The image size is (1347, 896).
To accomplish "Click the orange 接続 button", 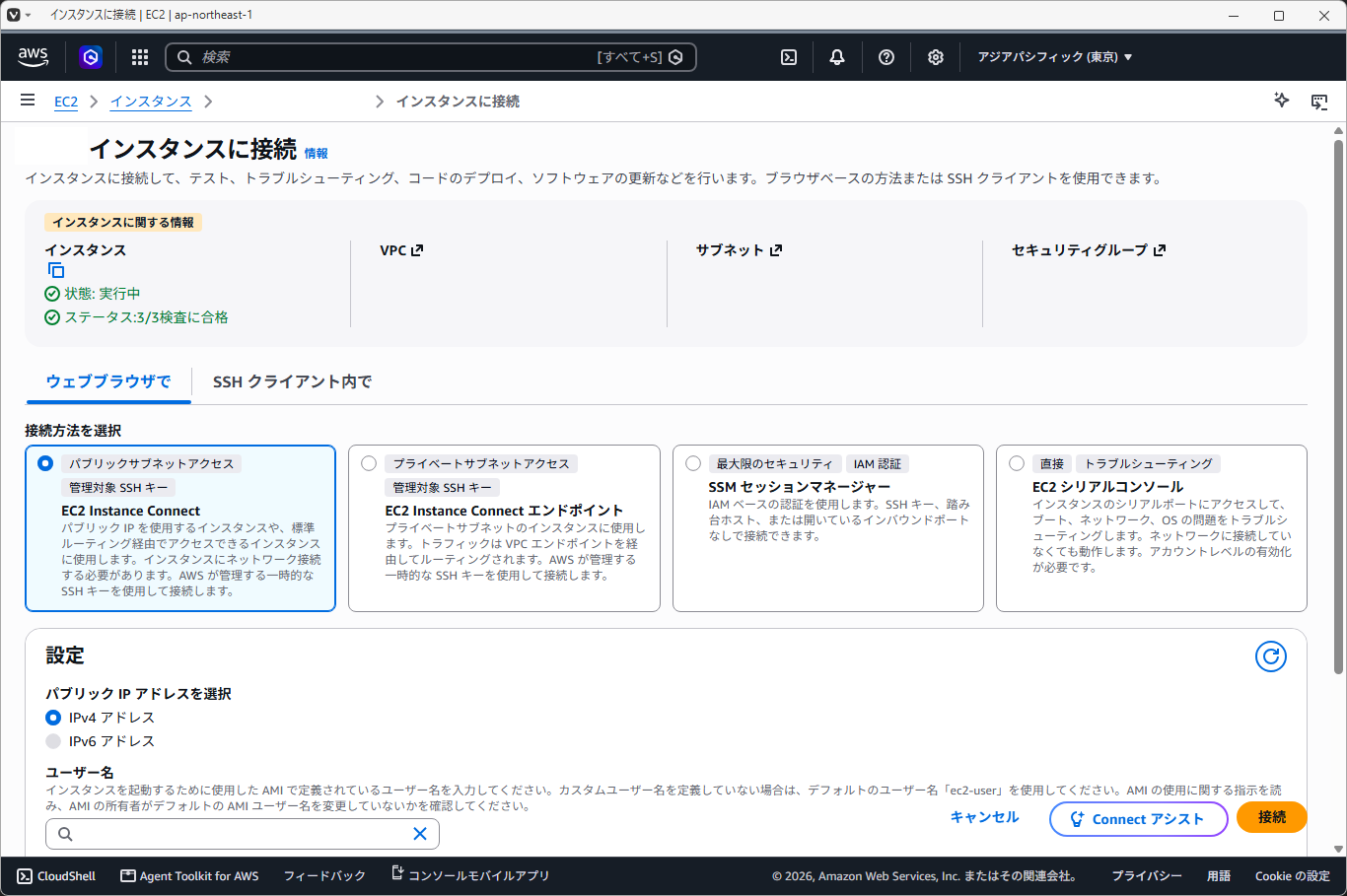I will [x=1272, y=817].
